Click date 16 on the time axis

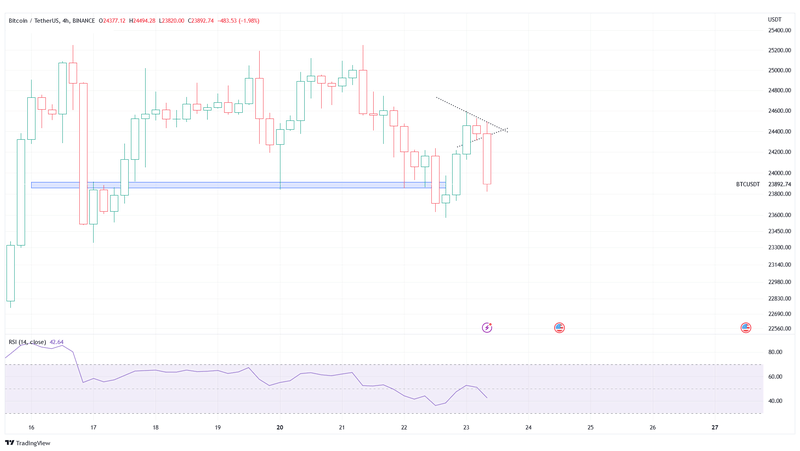click(31, 428)
